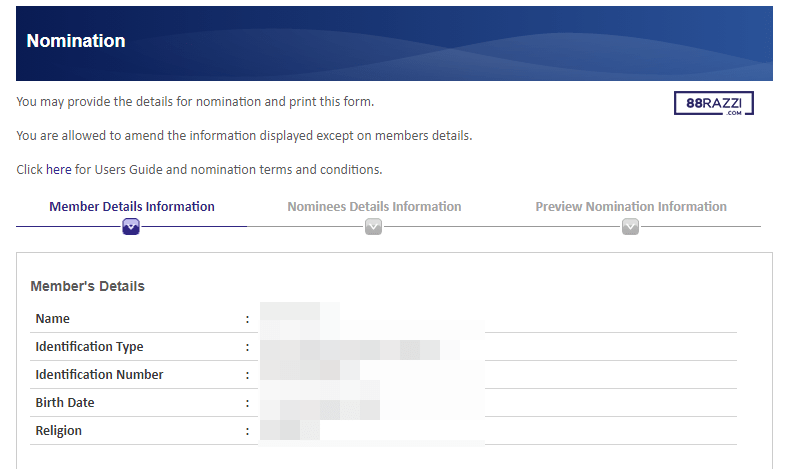Screen dimensions: 786x469
Task: Click the gray chevron under Preview Nomination
Action: click(630, 226)
